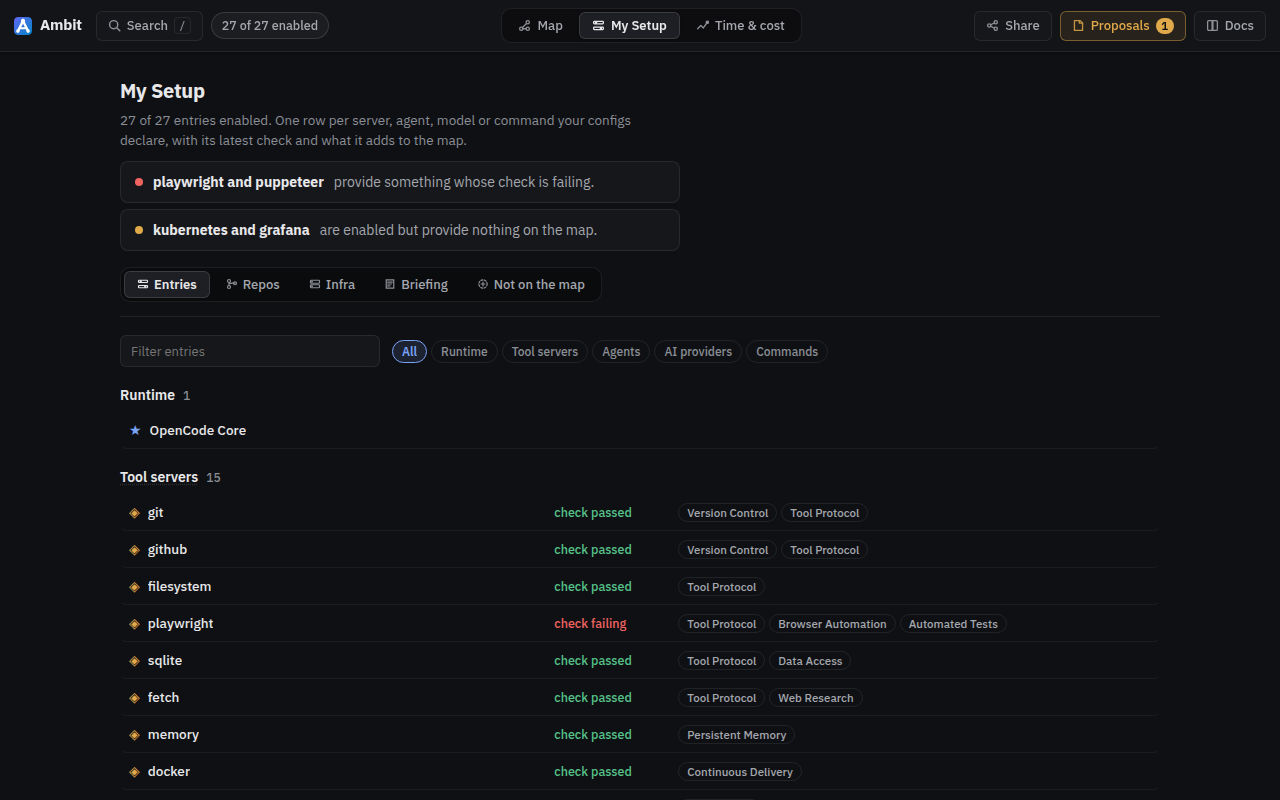1280x800 pixels.
Task: Open the OpenCode Core entry
Action: click(x=640, y=430)
